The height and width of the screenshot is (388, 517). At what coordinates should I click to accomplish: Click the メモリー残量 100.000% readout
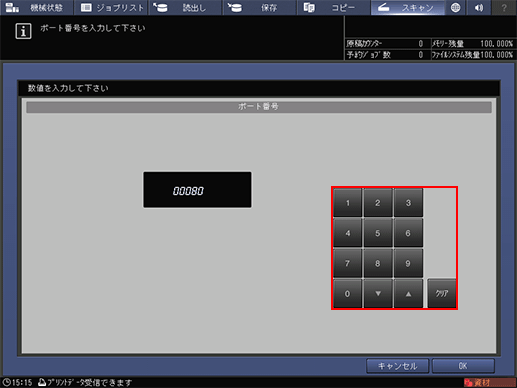point(473,44)
